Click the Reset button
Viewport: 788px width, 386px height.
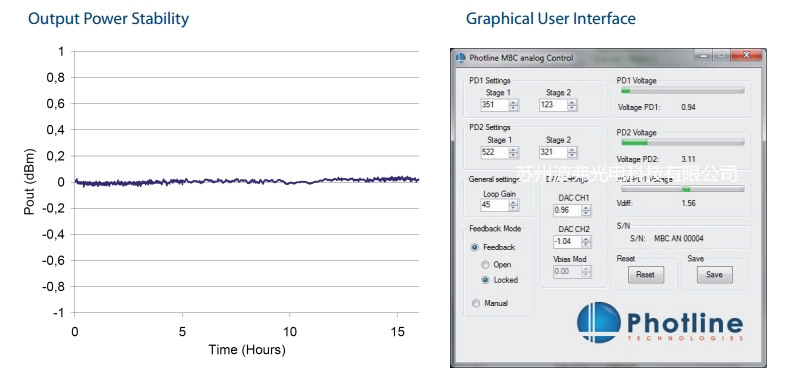645,275
